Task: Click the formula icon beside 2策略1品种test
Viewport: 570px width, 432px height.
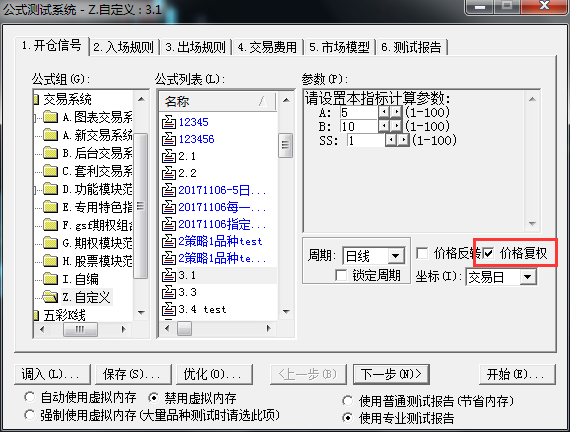Action: 169,241
